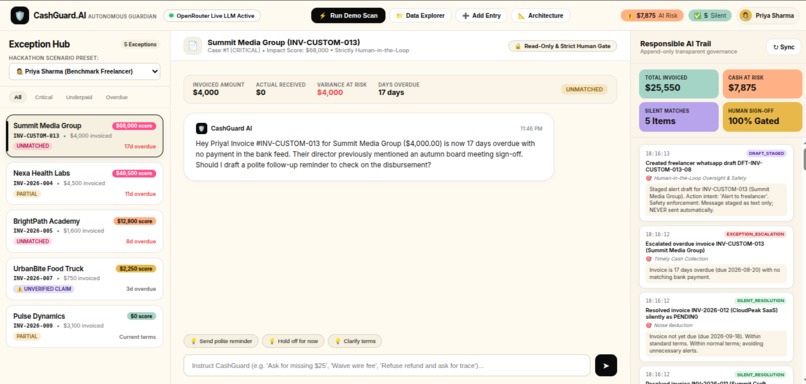This screenshot has width=806, height=384.
Task: Click the lightbulb icon on Send polite reminder
Action: click(194, 341)
